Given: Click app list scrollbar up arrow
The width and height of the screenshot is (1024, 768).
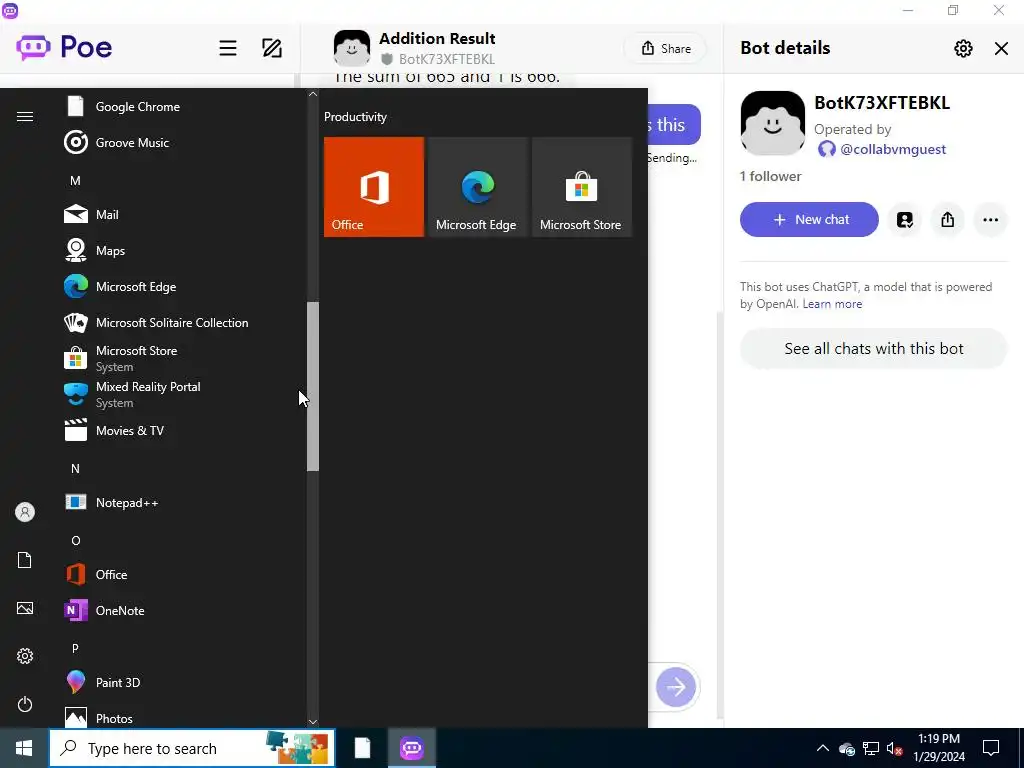Looking at the screenshot, I should (x=313, y=94).
